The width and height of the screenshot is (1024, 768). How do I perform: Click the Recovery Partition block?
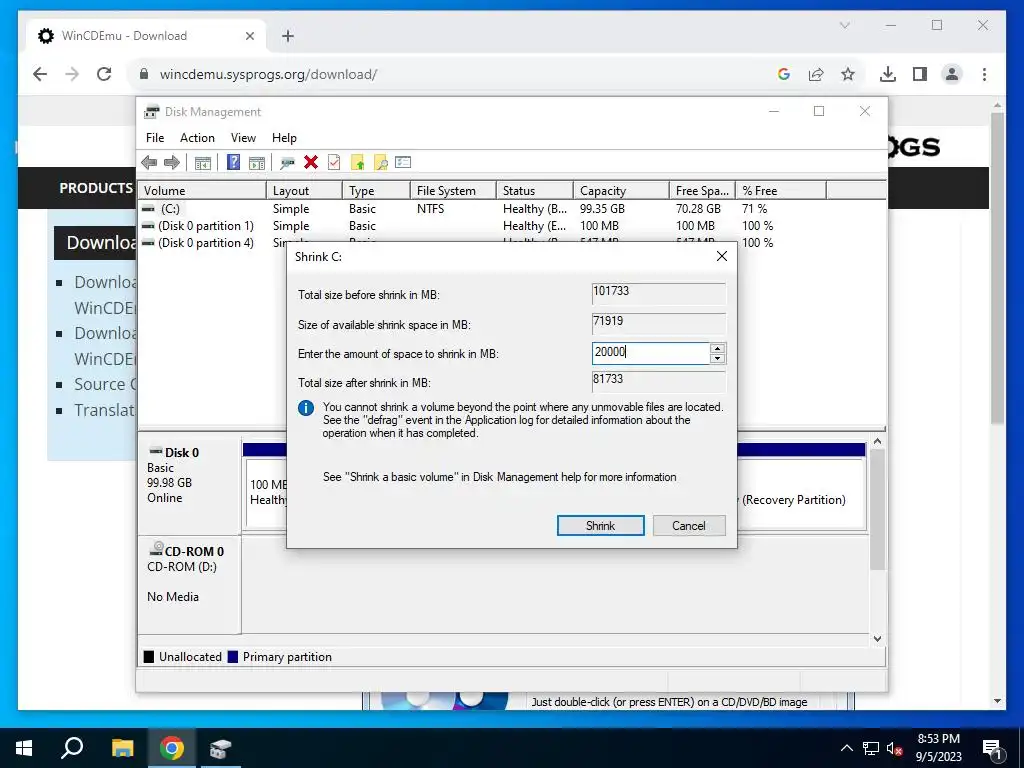pyautogui.click(x=801, y=493)
